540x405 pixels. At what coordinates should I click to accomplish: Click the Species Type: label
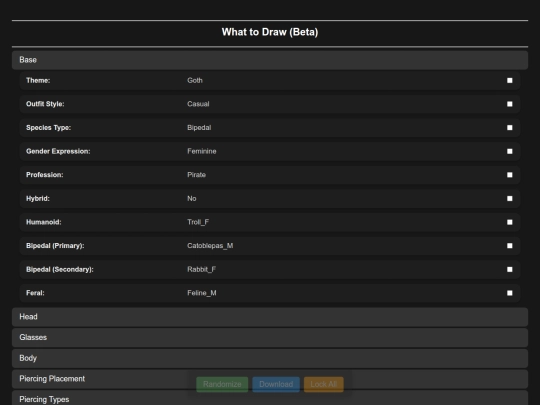point(49,128)
